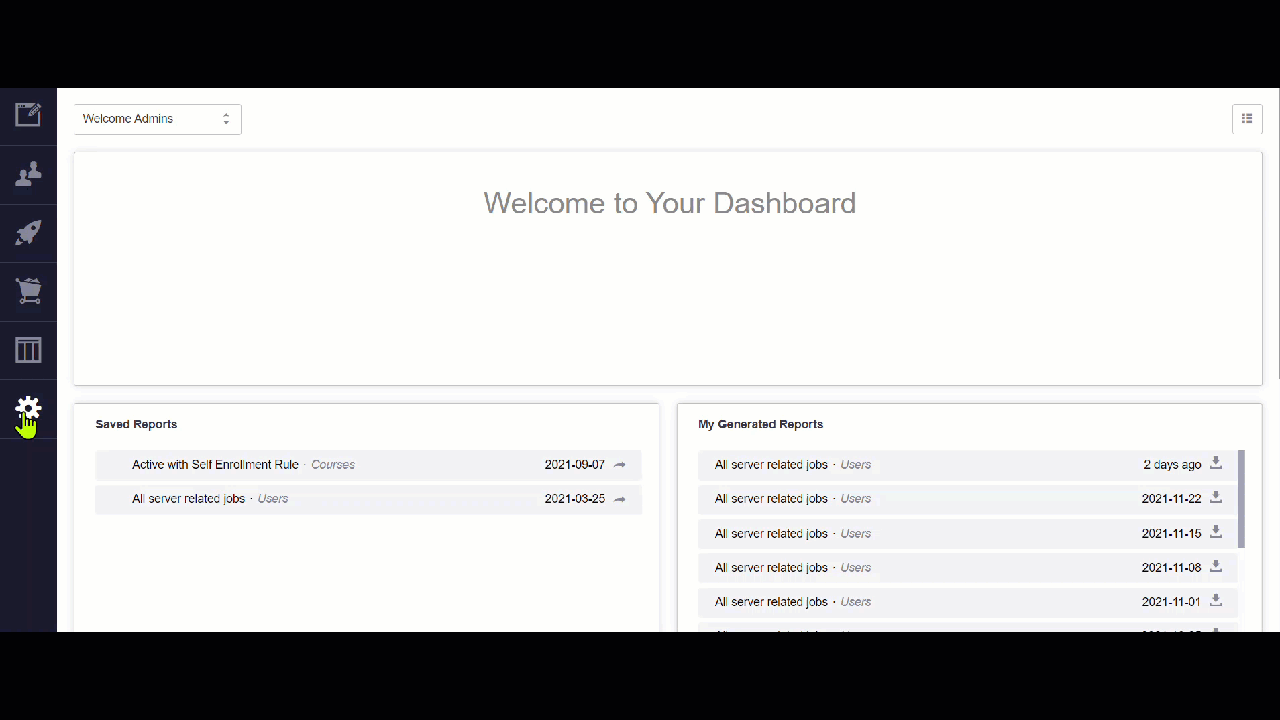
Task: Run the saved All server related jobs arrow
Action: coord(620,499)
